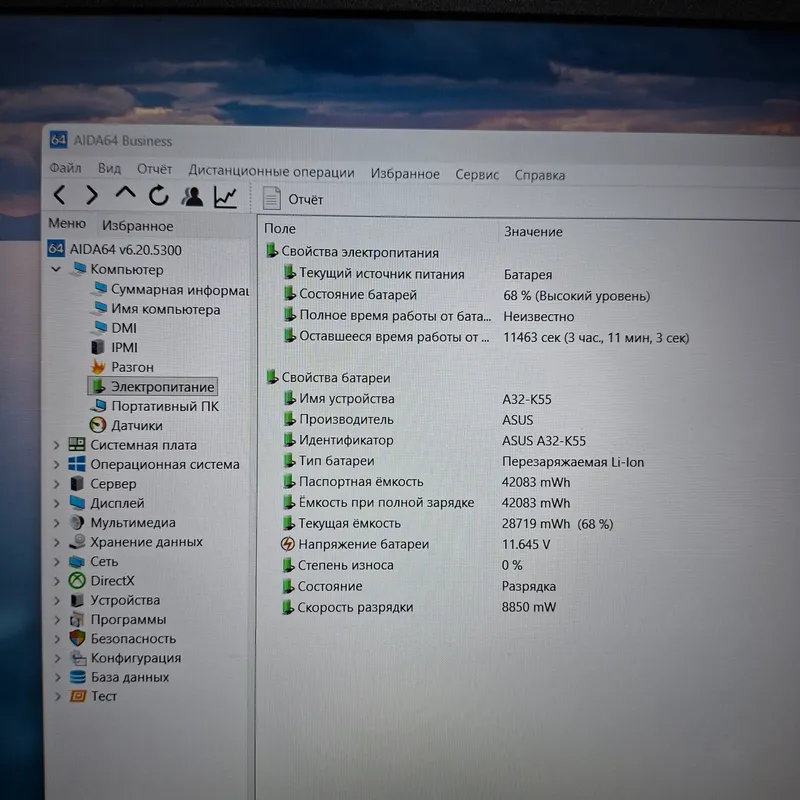
Task: Open the Избранное menu in the menu bar
Action: (x=405, y=174)
